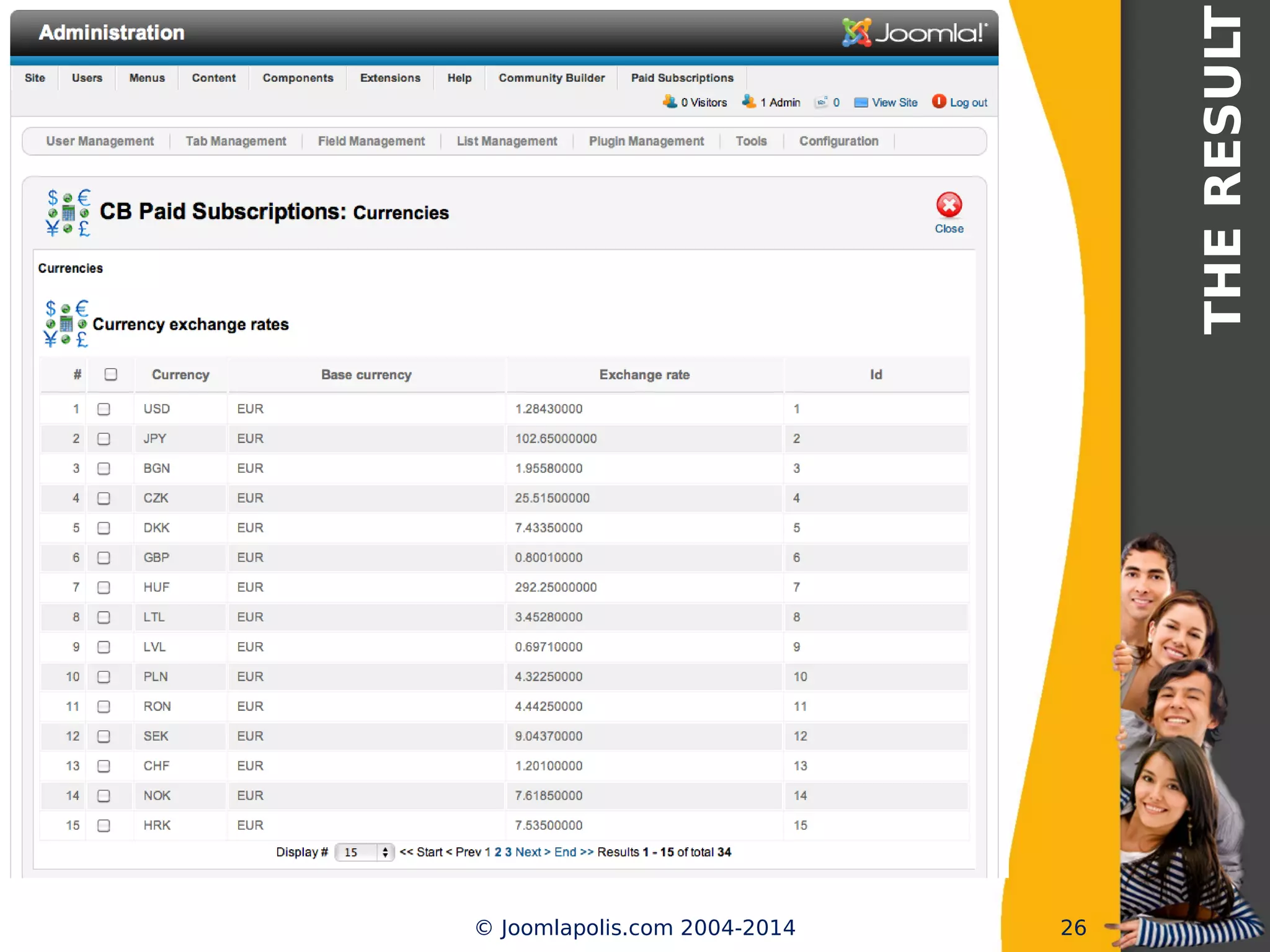
Task: Click the 0 Visitors icon
Action: (670, 102)
